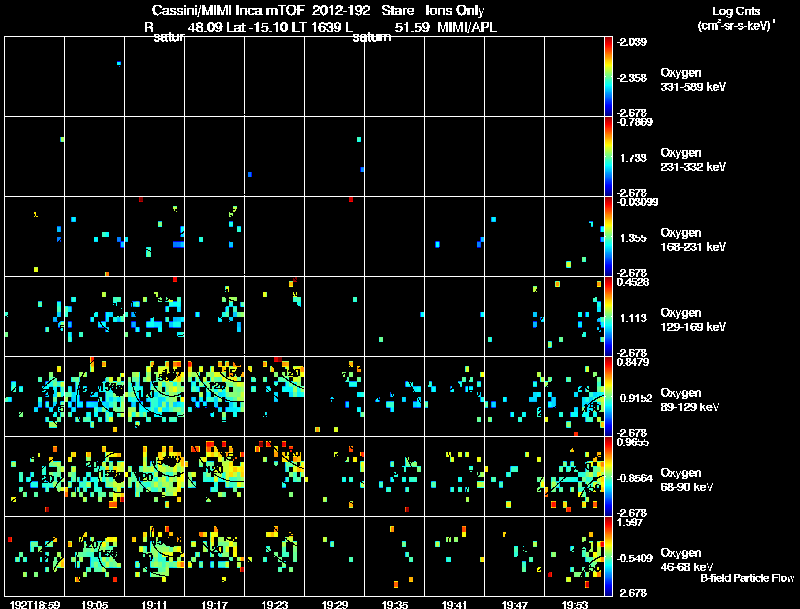
Task: Click the '1.597' color scale value
Action: pyautogui.click(x=630, y=522)
